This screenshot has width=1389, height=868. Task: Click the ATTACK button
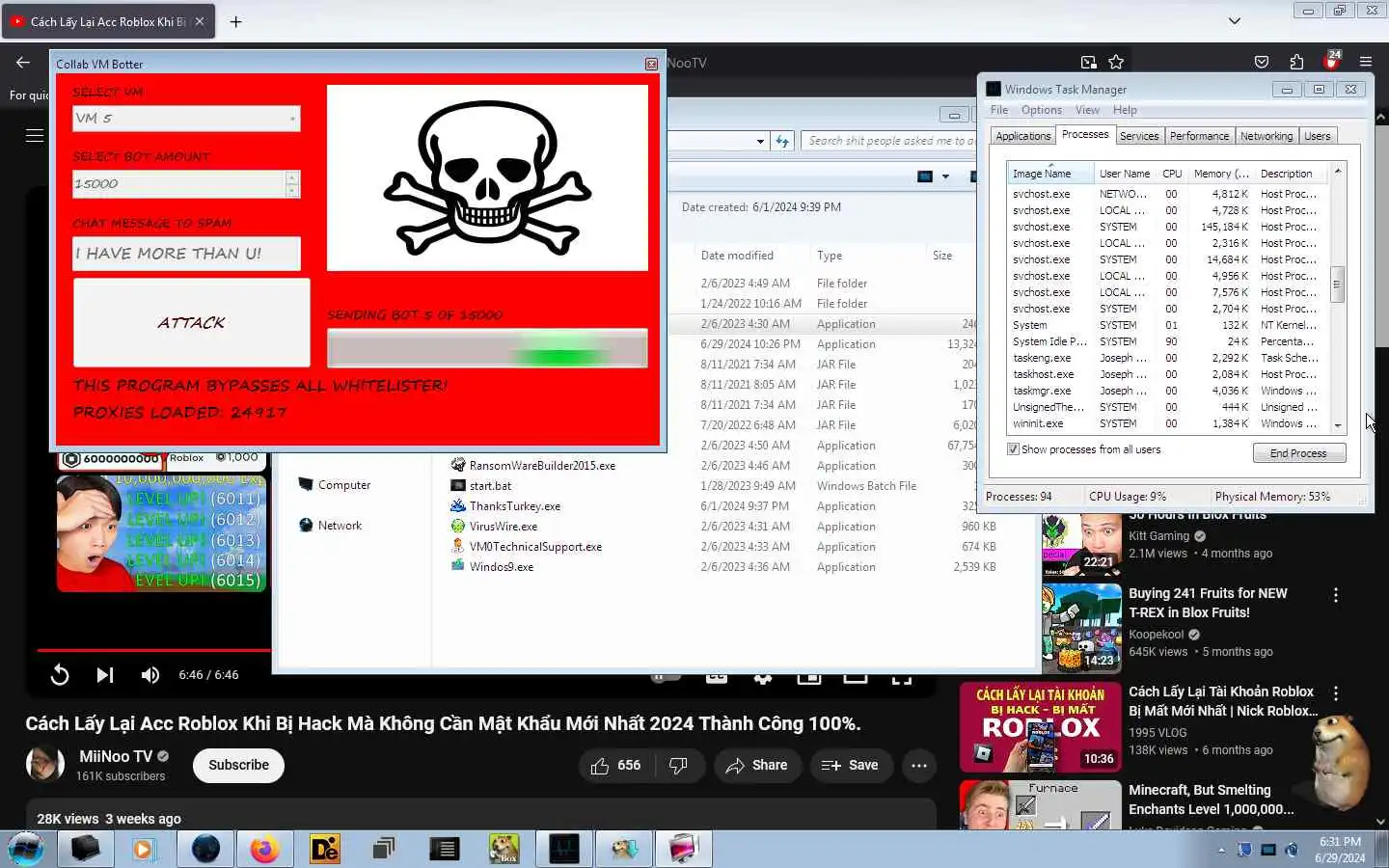[192, 322]
